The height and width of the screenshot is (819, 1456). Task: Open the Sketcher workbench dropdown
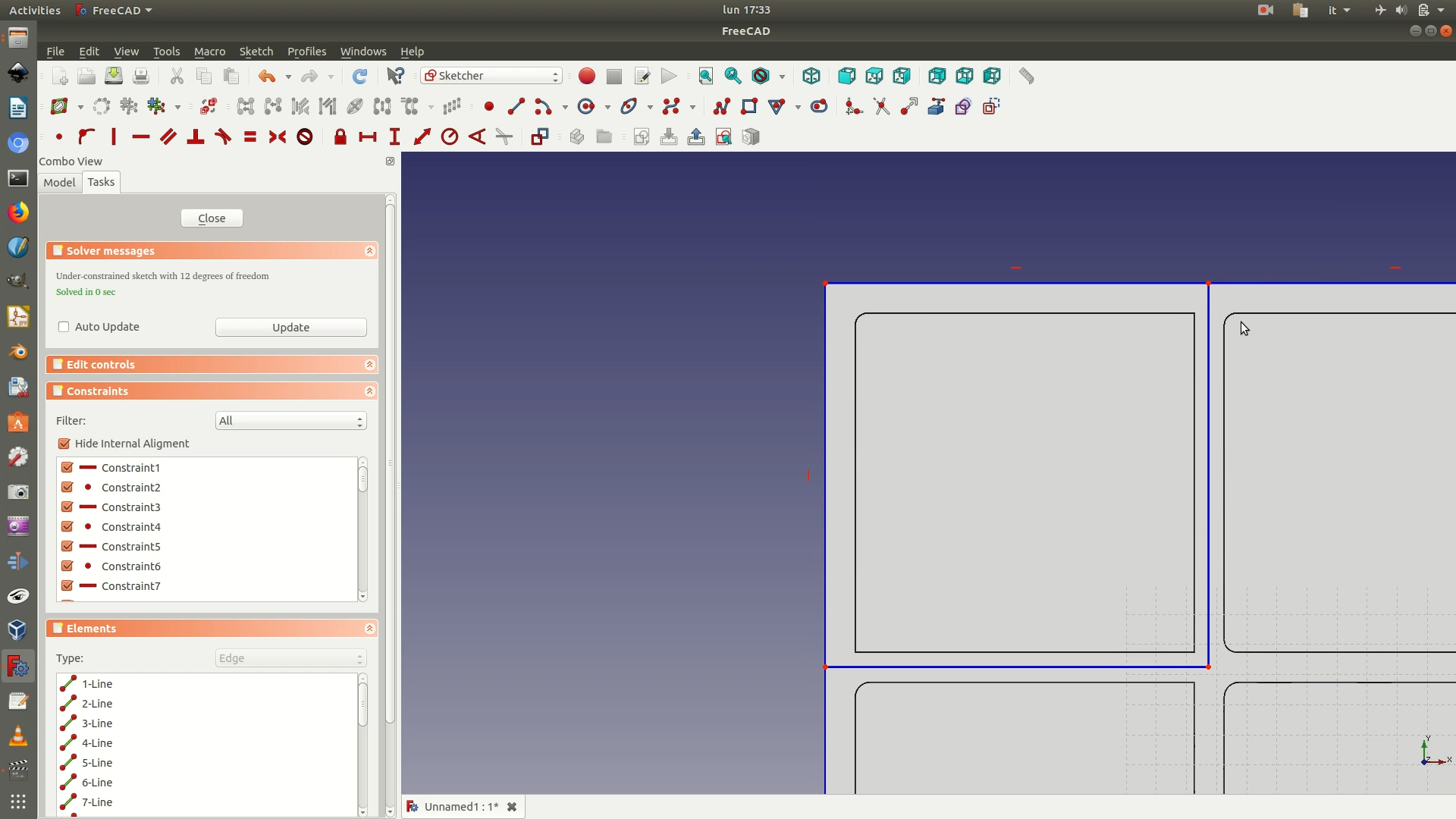click(x=491, y=76)
